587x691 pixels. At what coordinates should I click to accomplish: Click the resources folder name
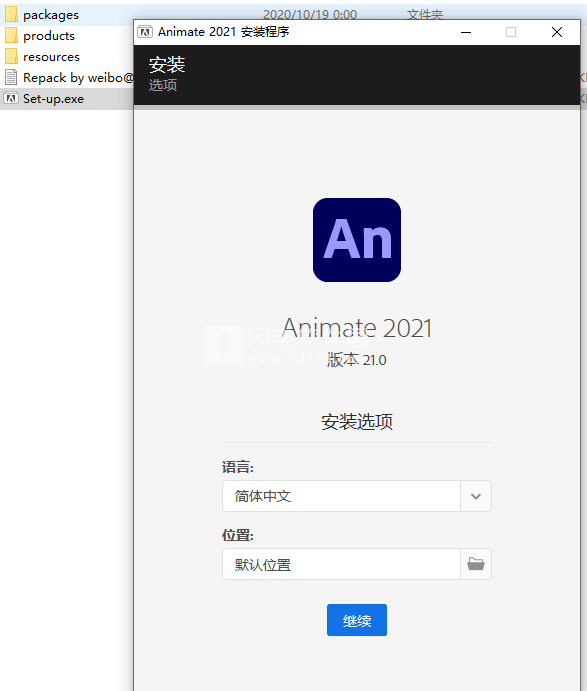pyautogui.click(x=51, y=57)
